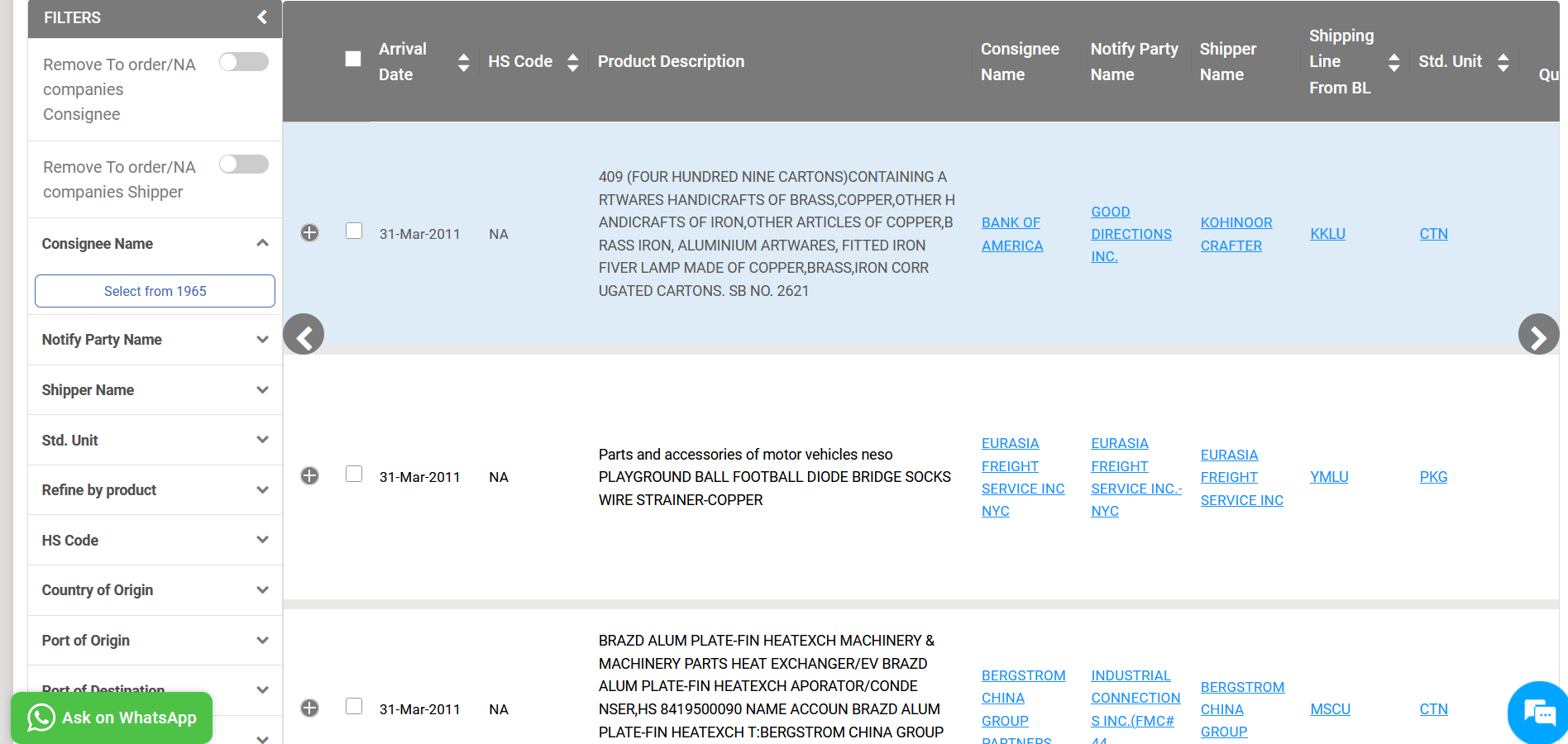The width and height of the screenshot is (1568, 744).
Task: Enable Remove To order/NA companies Shipper toggle
Action: coord(243,164)
